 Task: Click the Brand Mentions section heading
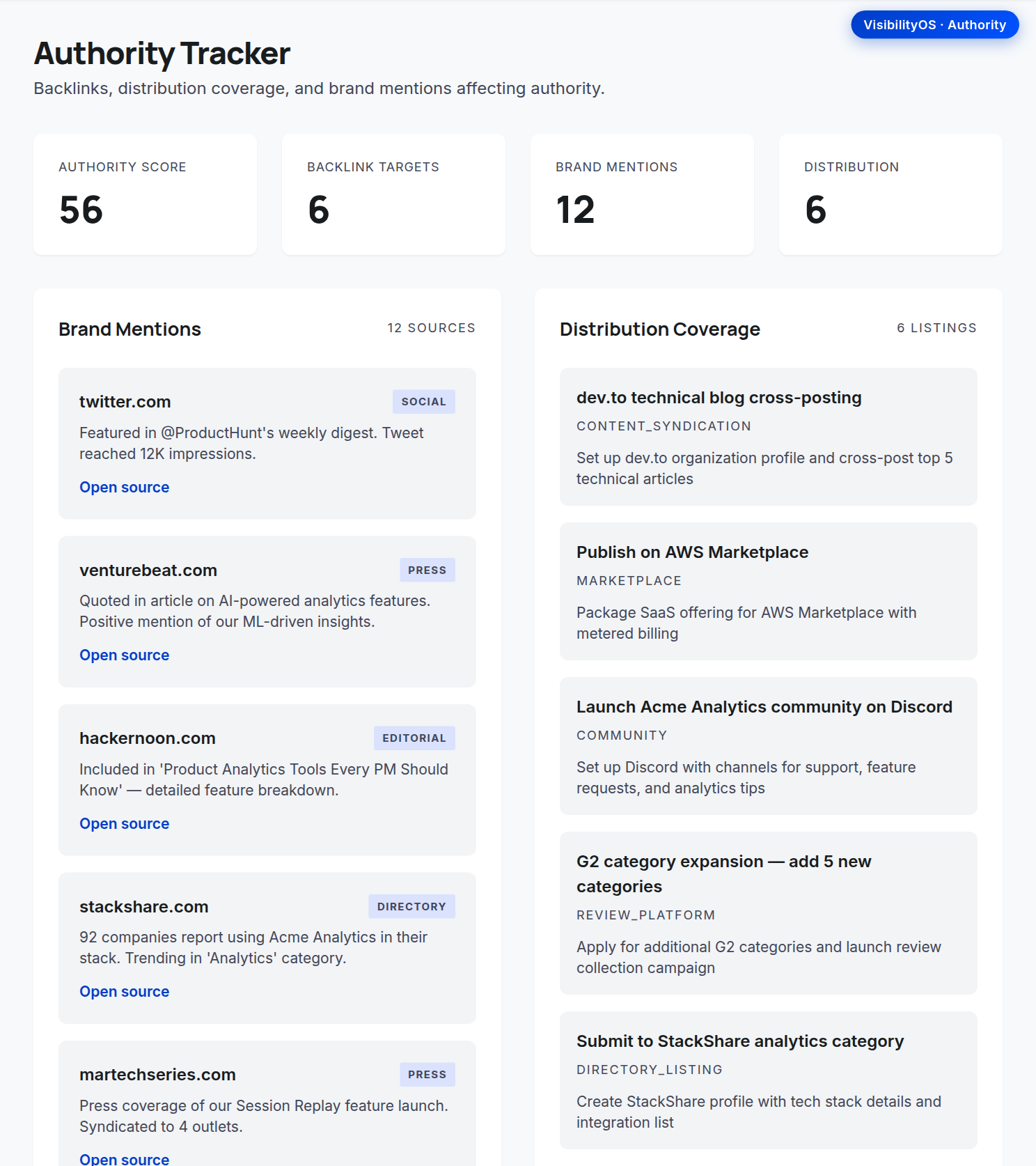coord(129,329)
